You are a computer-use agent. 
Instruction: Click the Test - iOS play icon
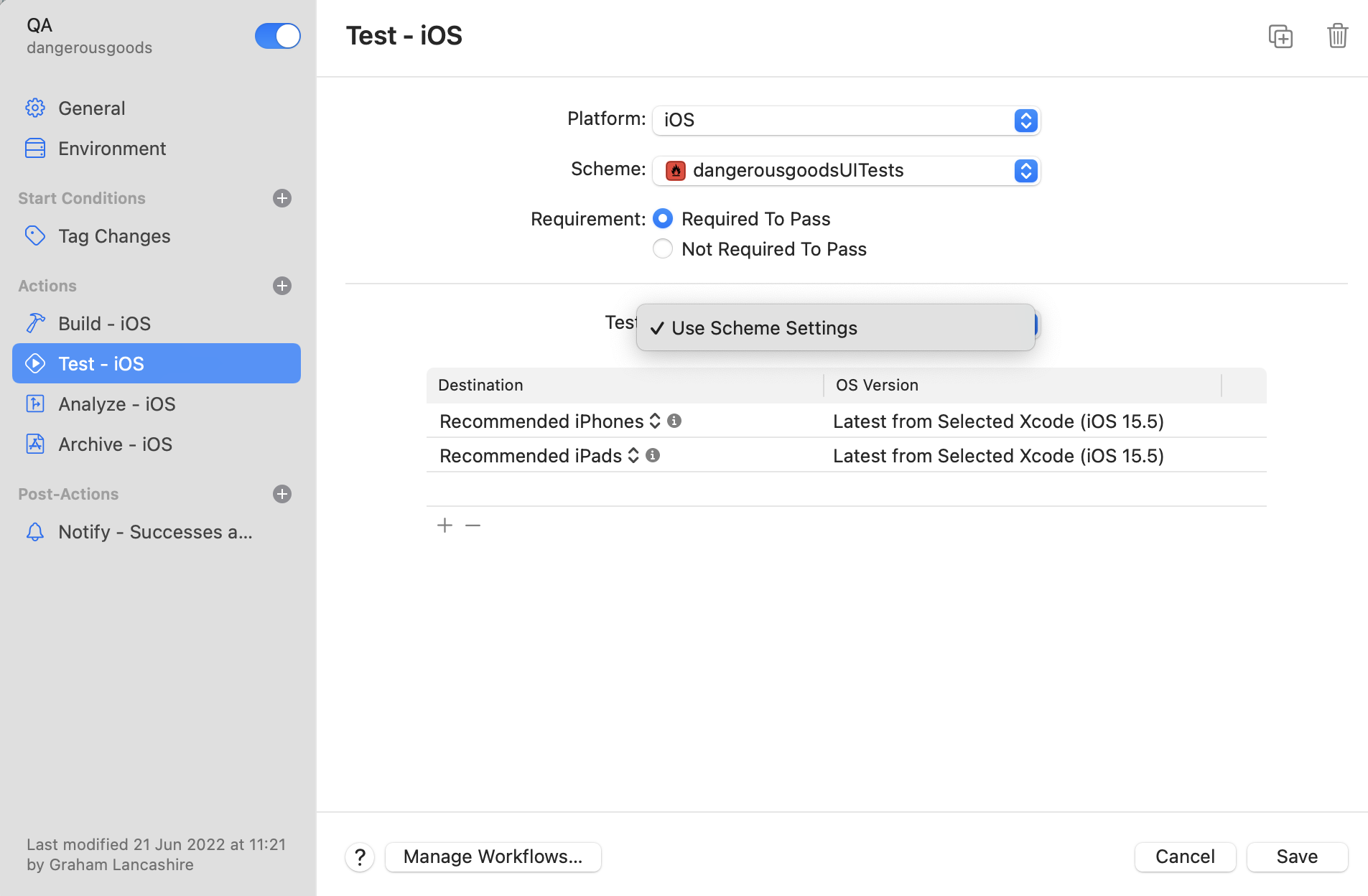point(35,363)
